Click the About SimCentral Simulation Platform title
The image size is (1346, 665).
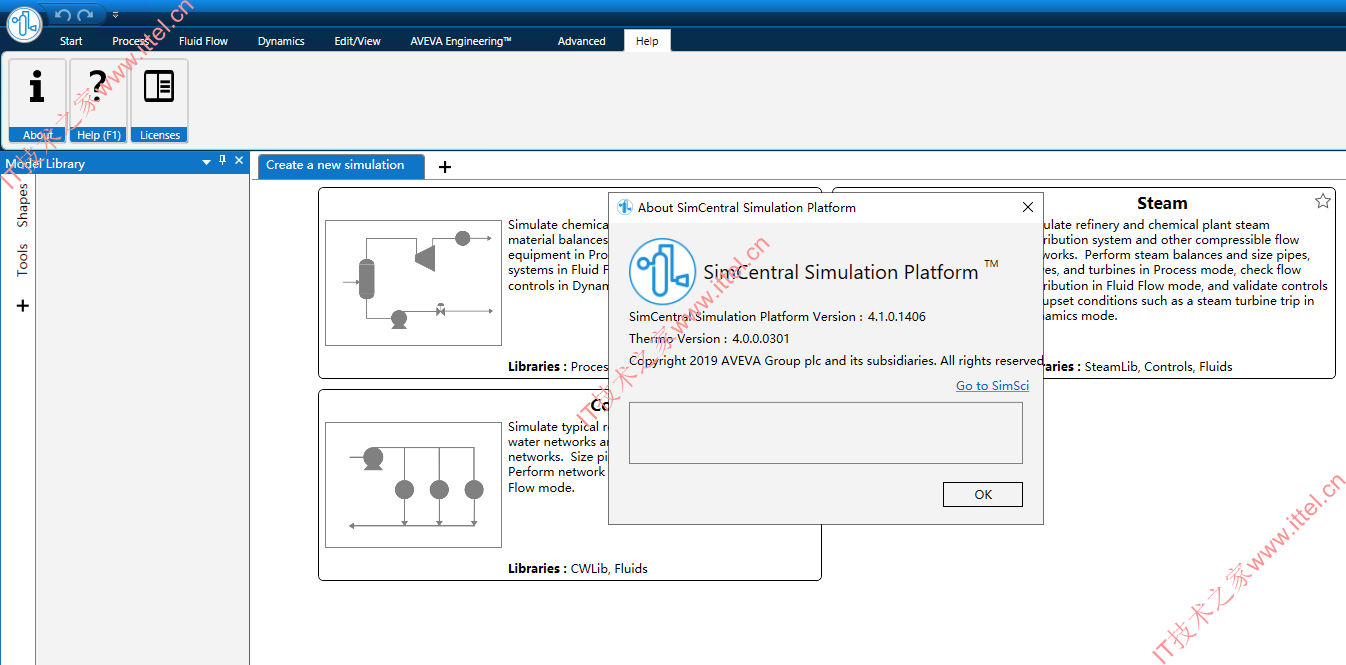tap(747, 208)
